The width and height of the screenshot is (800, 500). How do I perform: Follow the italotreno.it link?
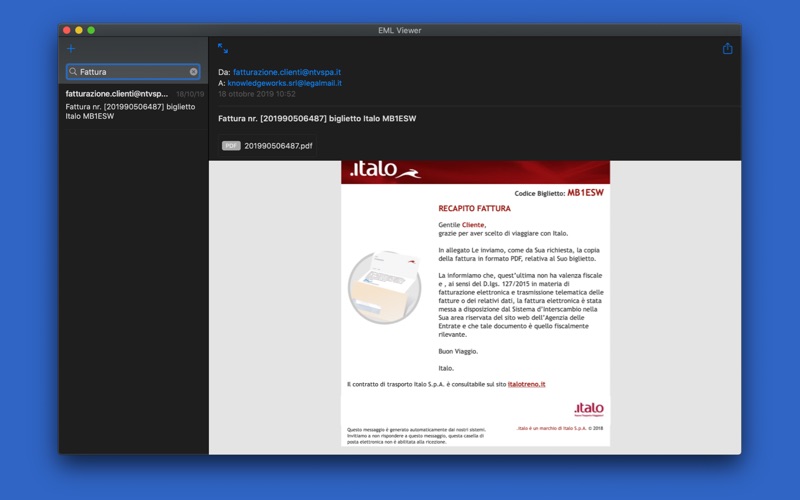click(x=526, y=384)
